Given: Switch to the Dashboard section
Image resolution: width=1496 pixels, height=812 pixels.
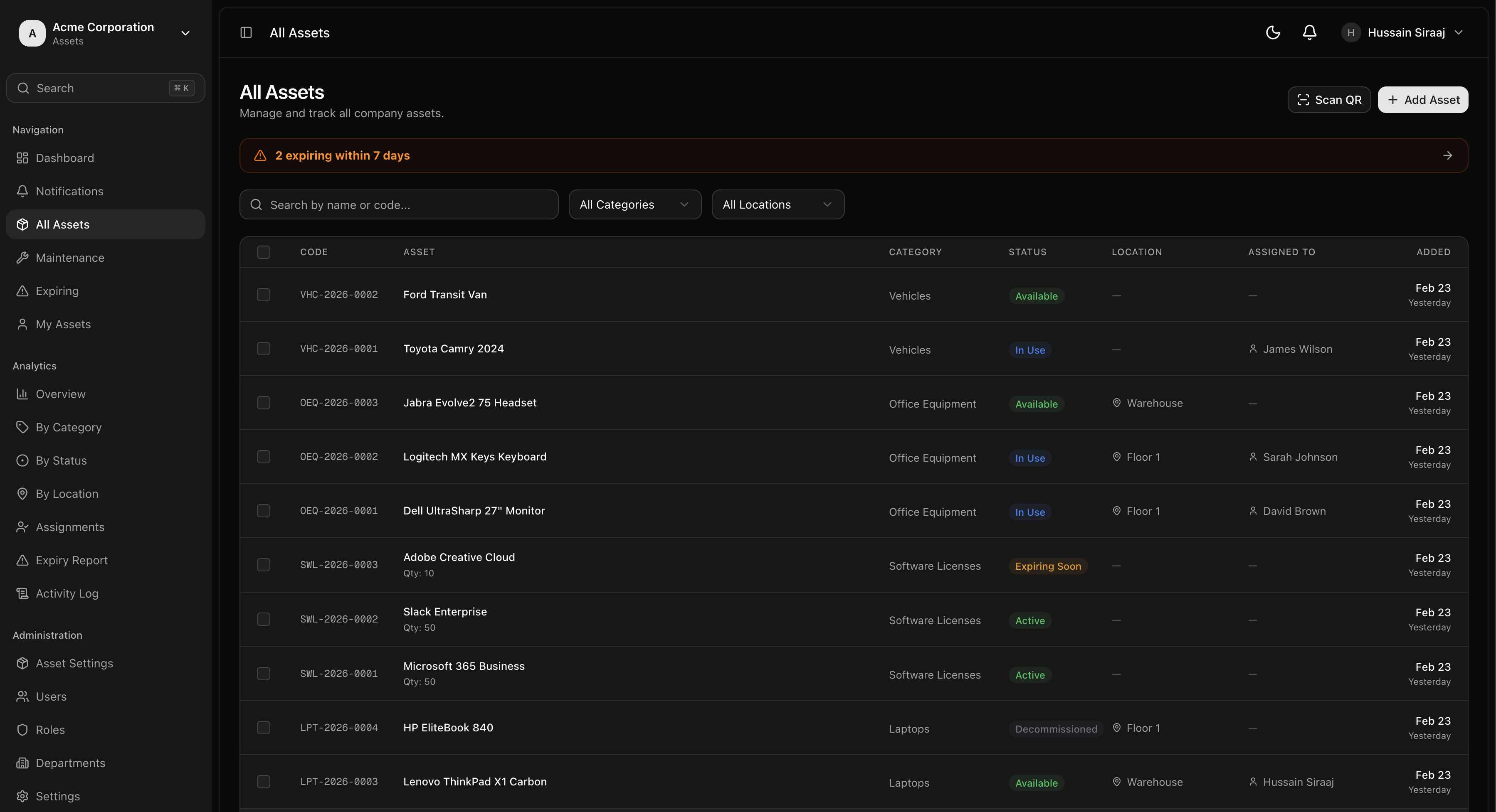Looking at the screenshot, I should coord(64,158).
